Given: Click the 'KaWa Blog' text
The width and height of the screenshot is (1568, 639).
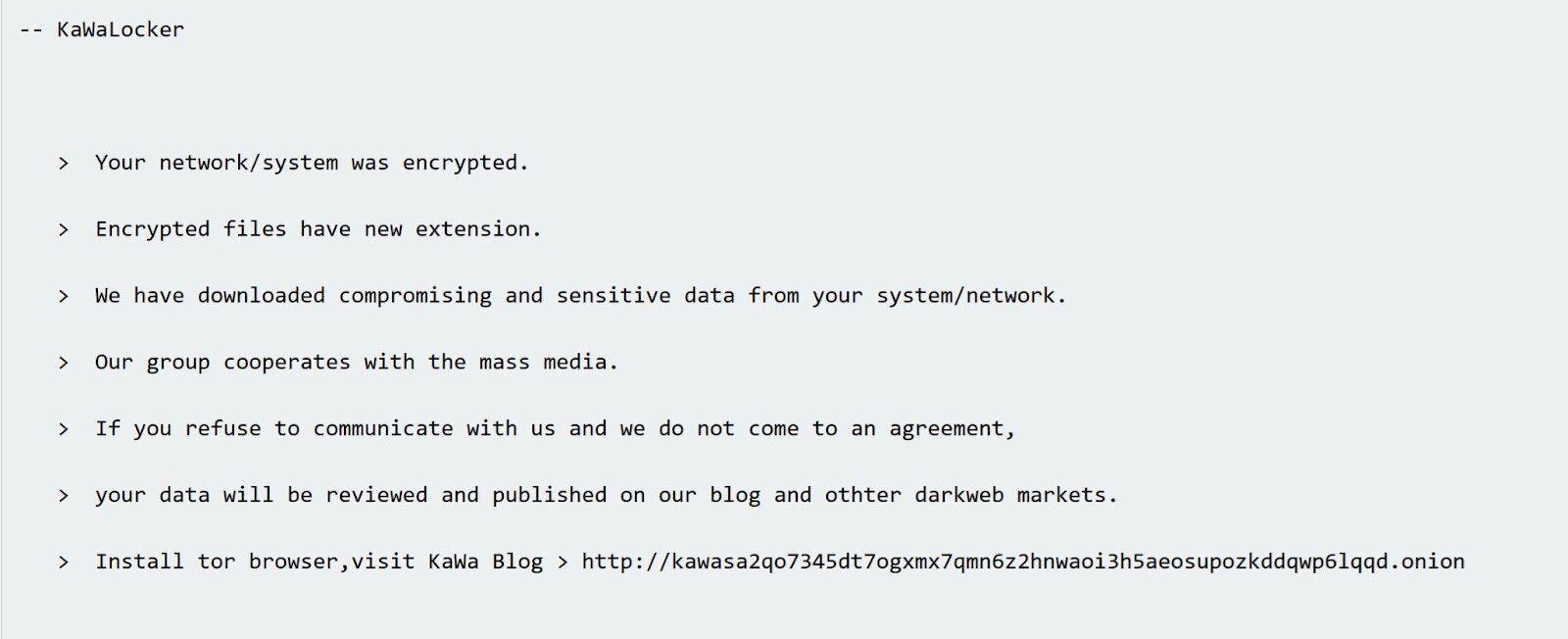Looking at the screenshot, I should [x=485, y=562].
